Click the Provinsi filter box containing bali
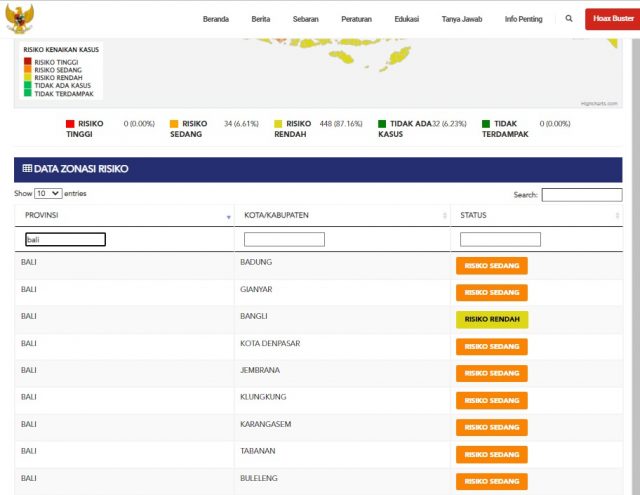The height and width of the screenshot is (495, 640). click(x=65, y=240)
